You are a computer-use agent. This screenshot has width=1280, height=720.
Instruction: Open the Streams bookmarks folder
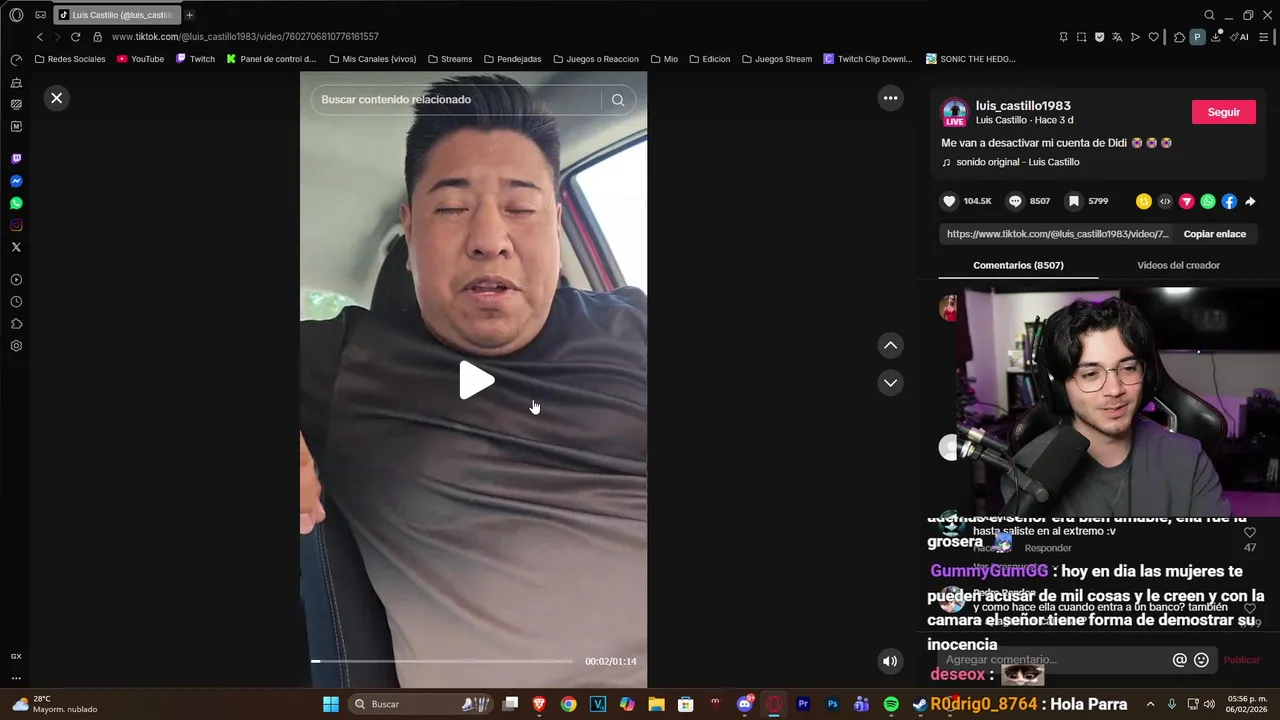(x=450, y=59)
